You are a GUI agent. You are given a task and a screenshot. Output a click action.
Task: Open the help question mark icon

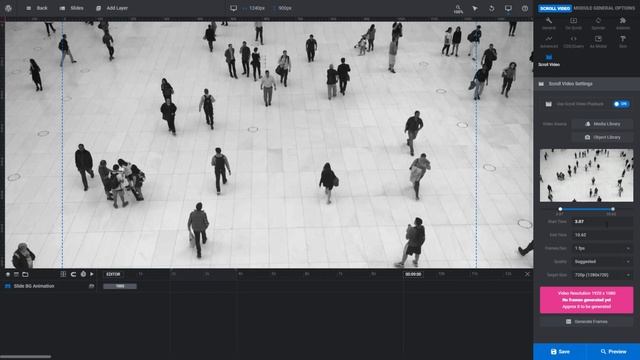tap(525, 8)
